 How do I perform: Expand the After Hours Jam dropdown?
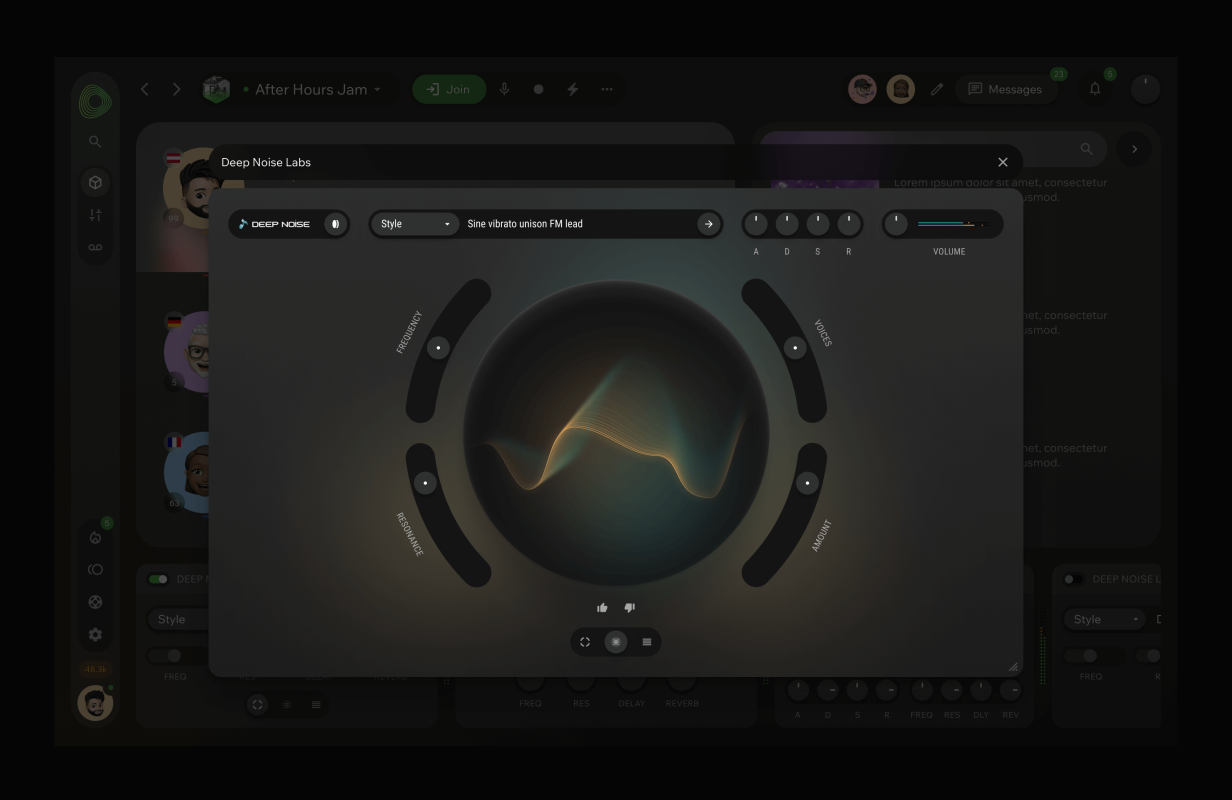pos(378,90)
